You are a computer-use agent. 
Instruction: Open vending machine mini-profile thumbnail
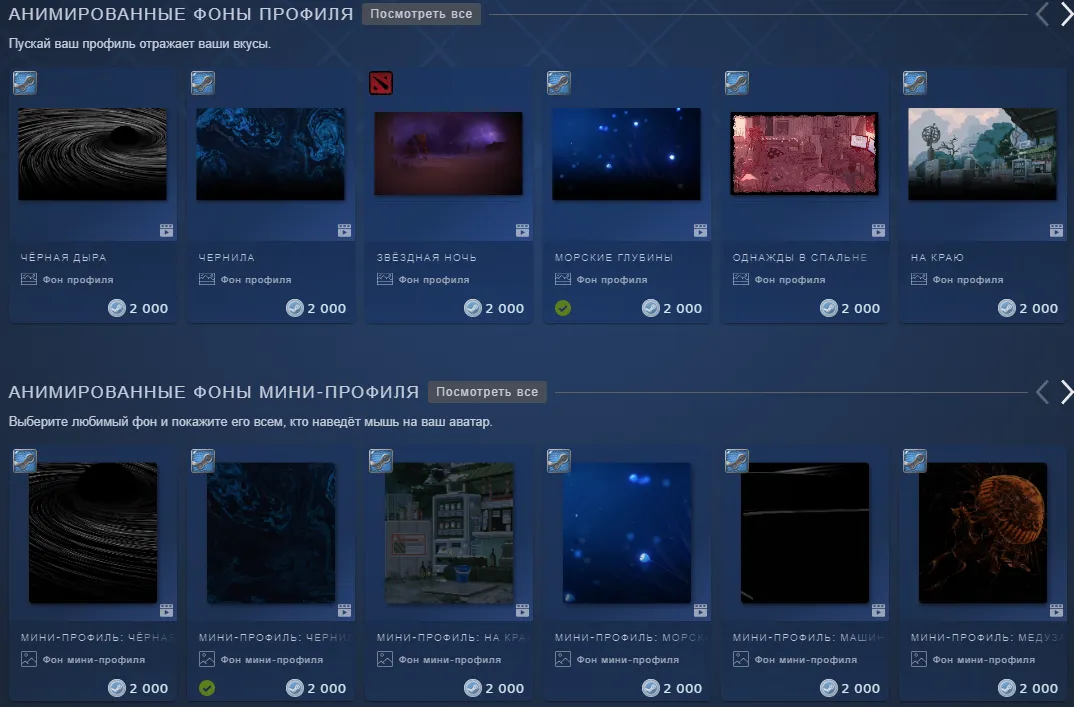[449, 533]
